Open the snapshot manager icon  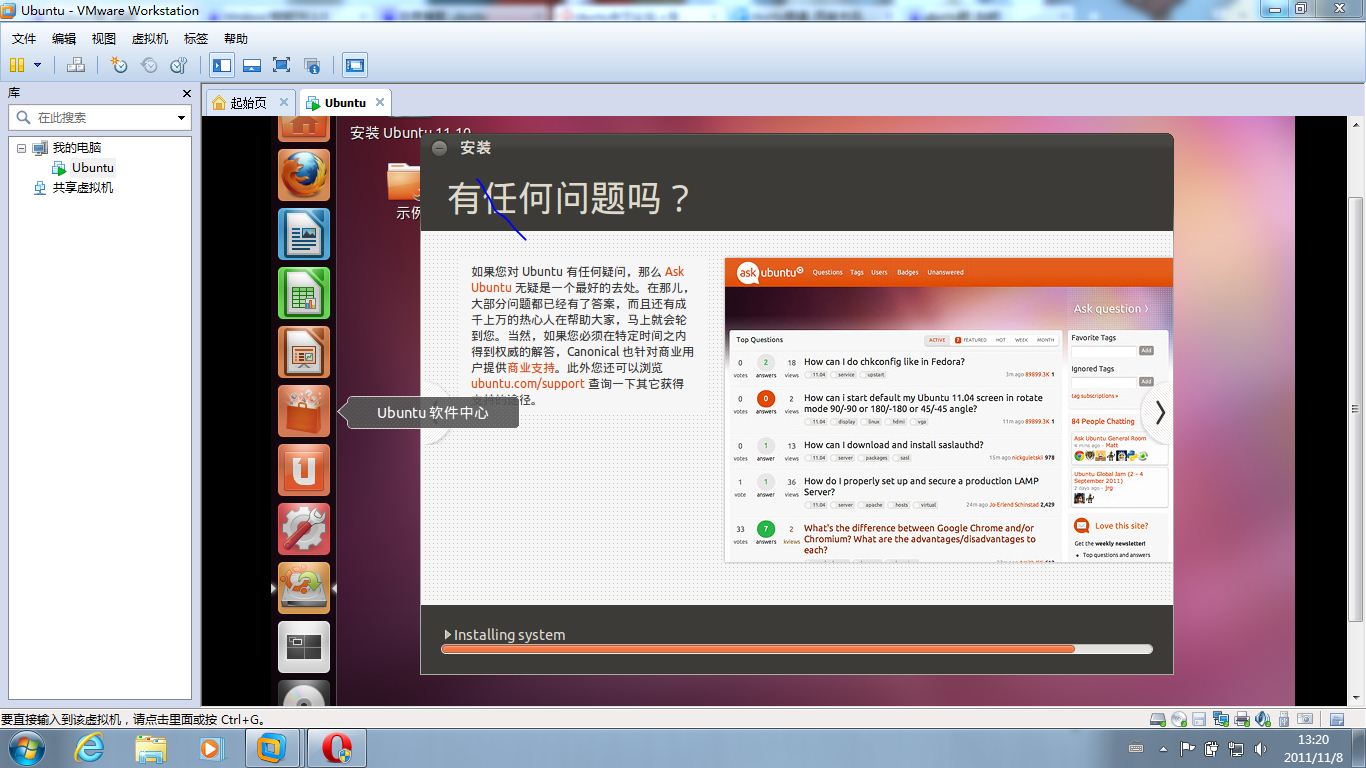[x=179, y=65]
